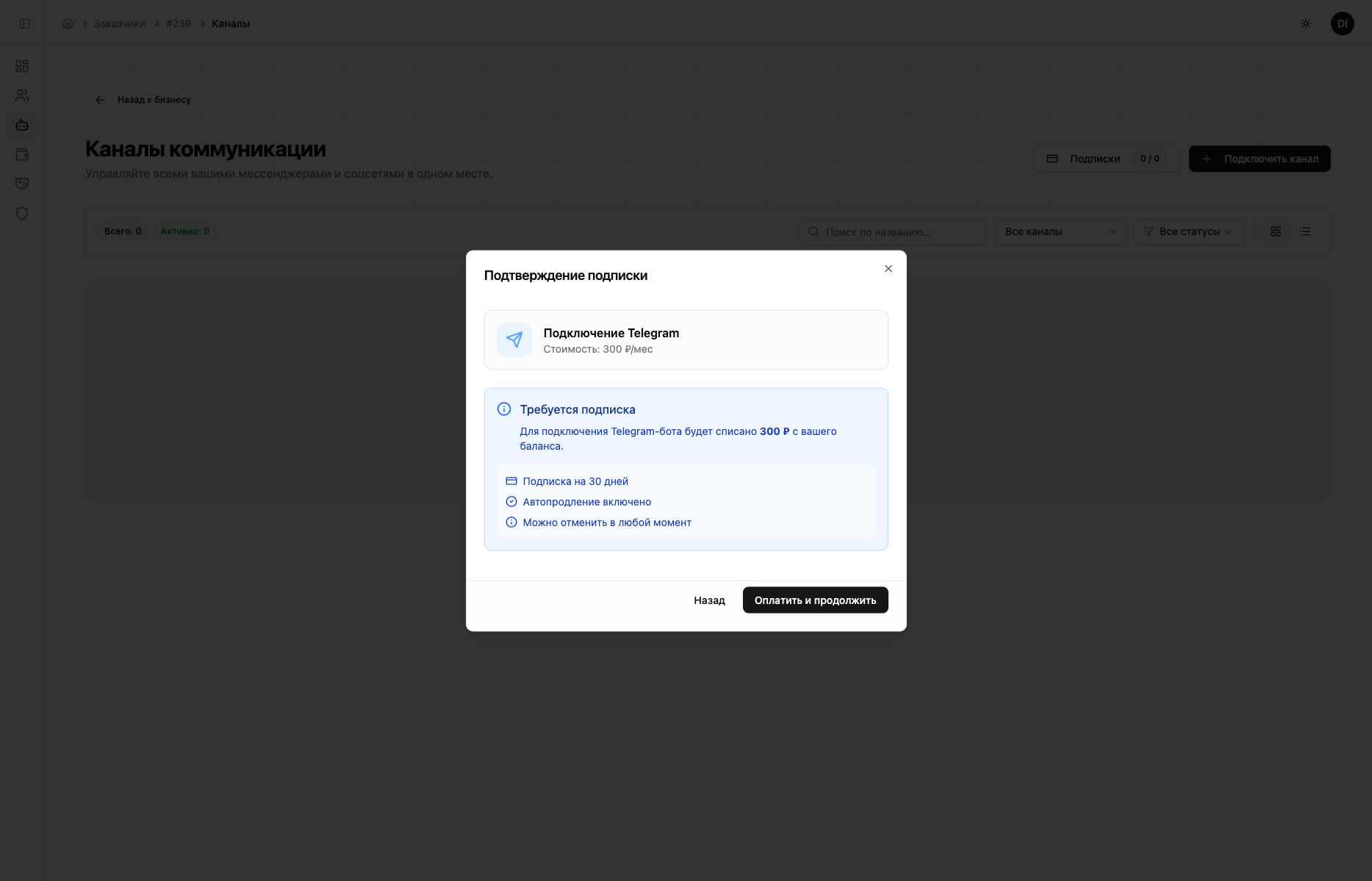Image resolution: width=1372 pixels, height=881 pixels.
Task: Select the bot icon in sidebar
Action: pyautogui.click(x=22, y=125)
